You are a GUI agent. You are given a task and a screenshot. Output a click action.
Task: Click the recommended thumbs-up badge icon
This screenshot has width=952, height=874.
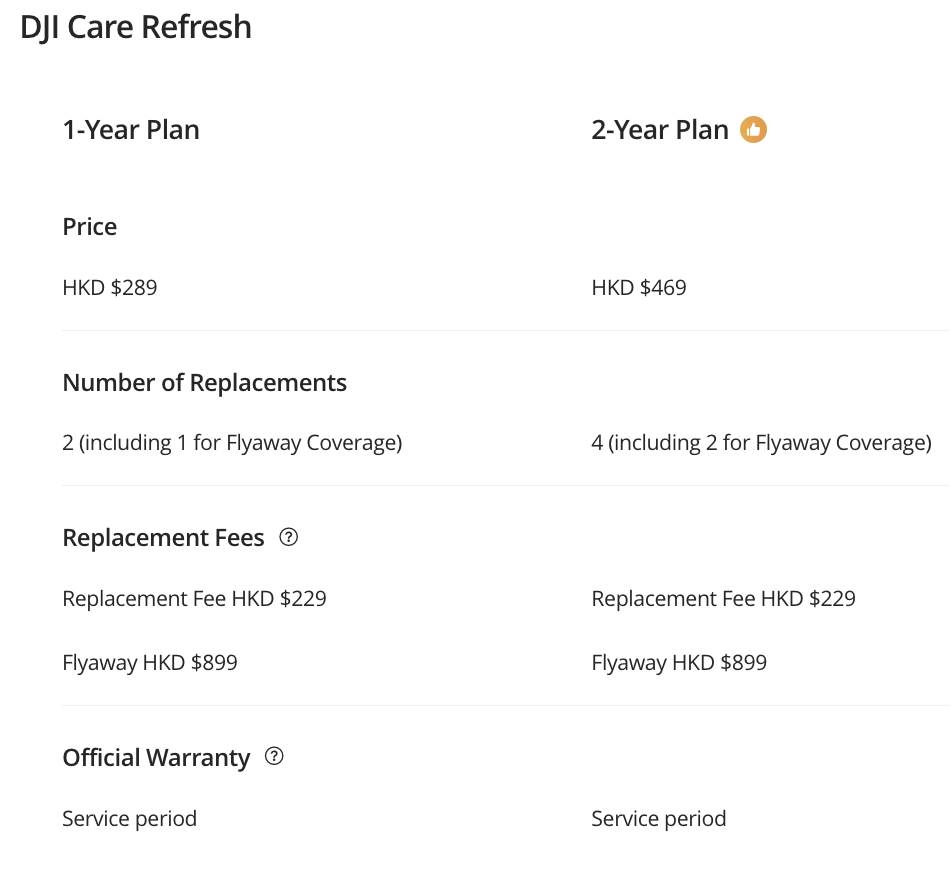[x=753, y=130]
